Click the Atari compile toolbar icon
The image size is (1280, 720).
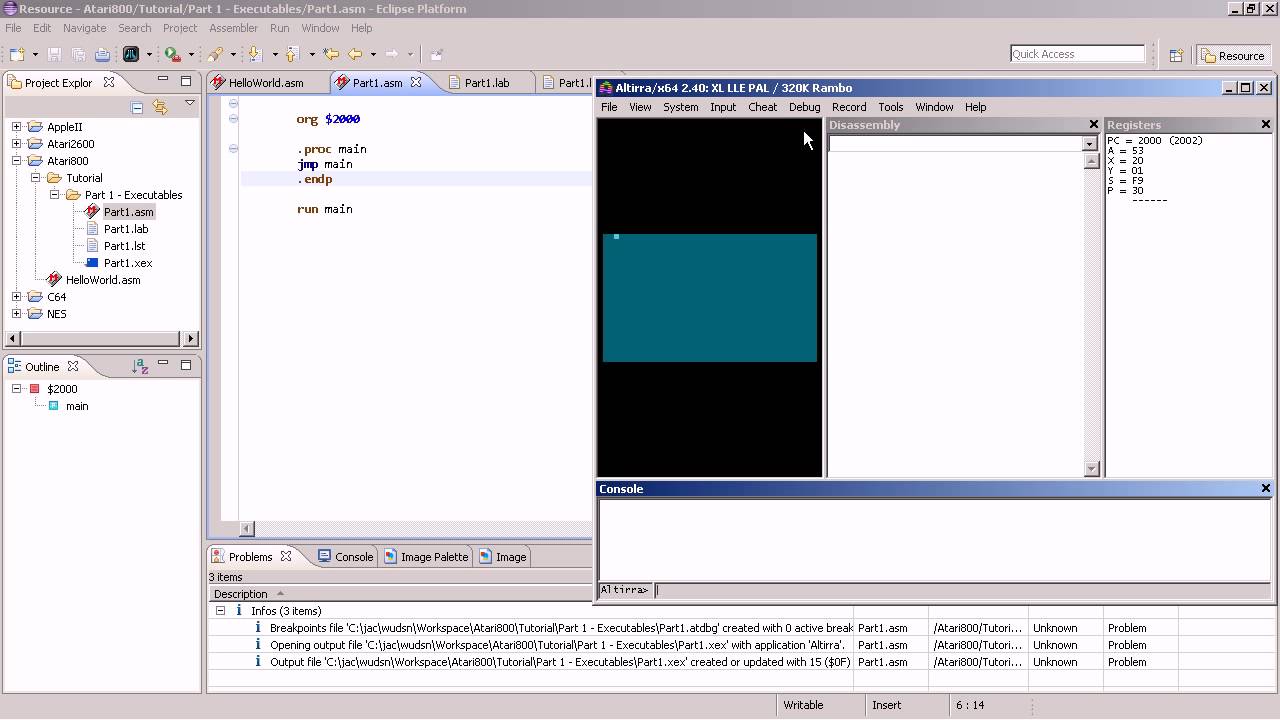click(131, 54)
